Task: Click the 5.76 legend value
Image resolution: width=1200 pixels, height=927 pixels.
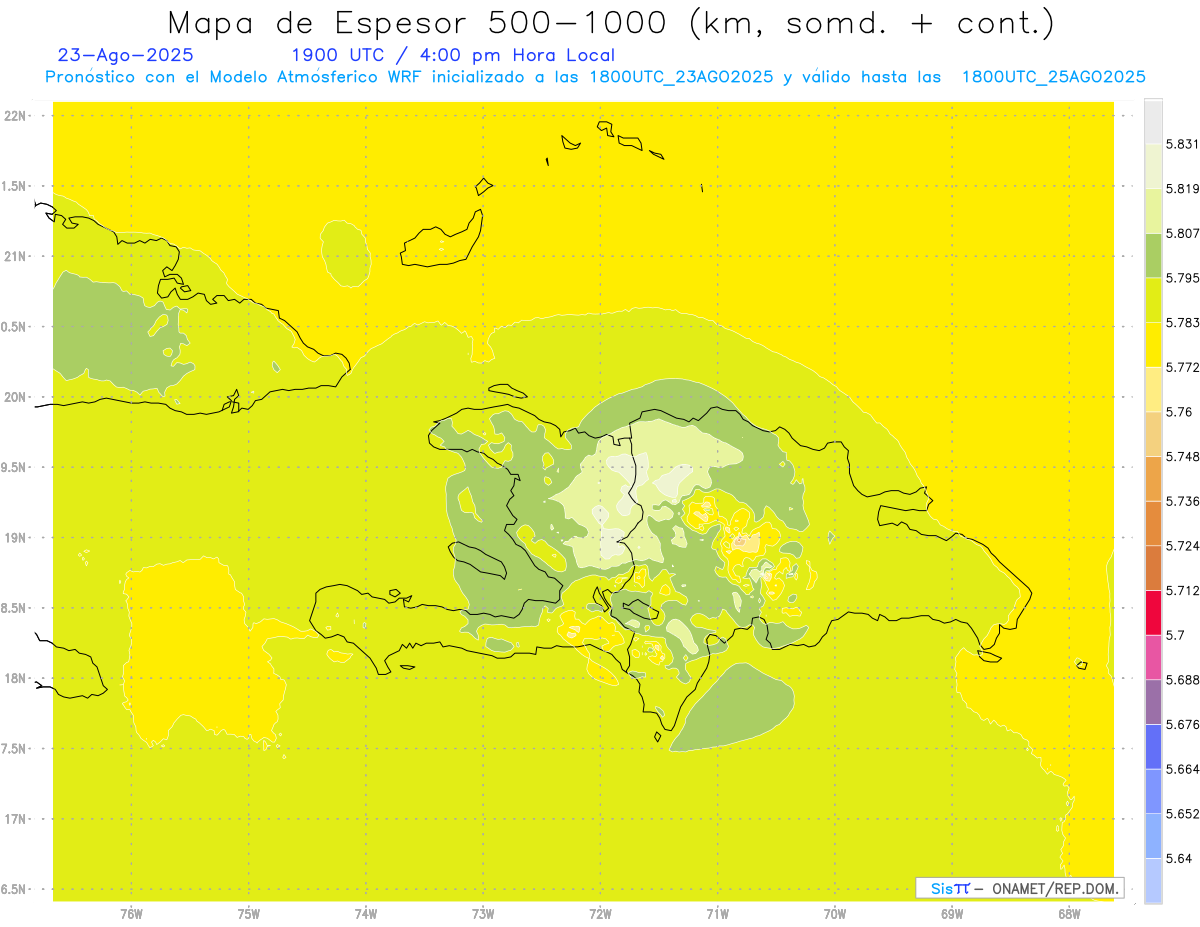Action: click(1179, 412)
